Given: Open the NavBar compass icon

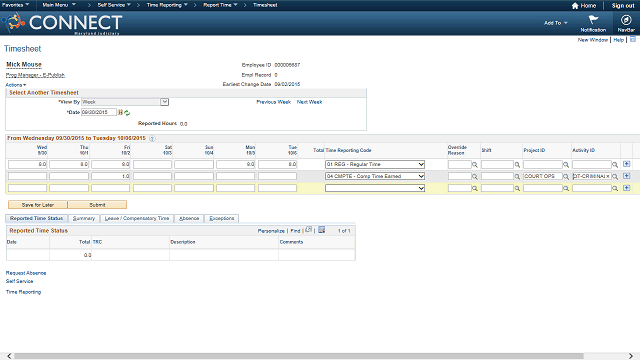Looking at the screenshot, I should click(626, 20).
